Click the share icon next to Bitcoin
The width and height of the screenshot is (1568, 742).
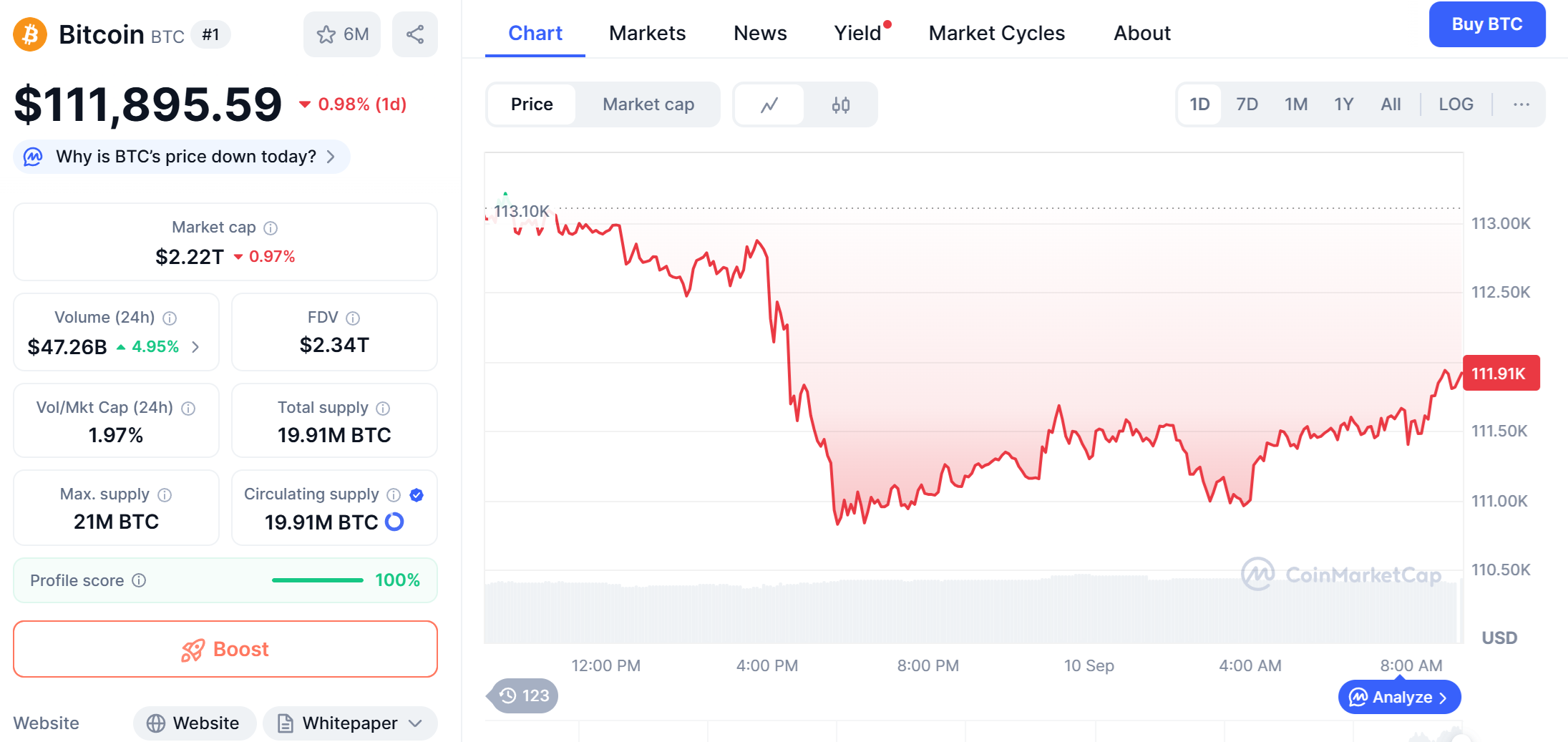tap(414, 34)
